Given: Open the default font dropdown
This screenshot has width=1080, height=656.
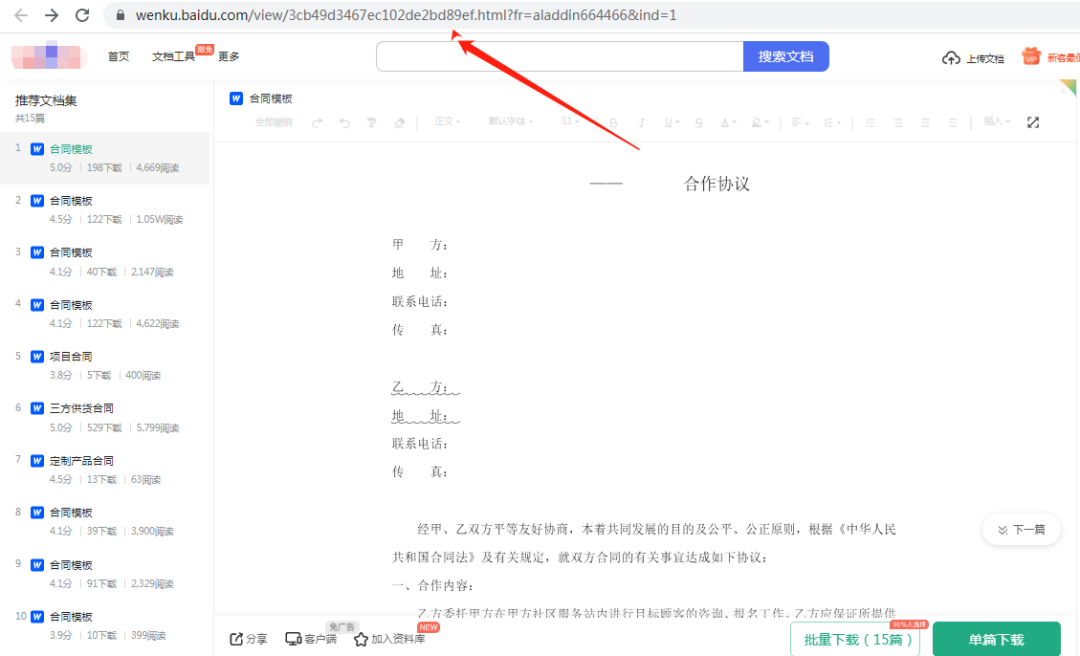Looking at the screenshot, I should (x=510, y=122).
